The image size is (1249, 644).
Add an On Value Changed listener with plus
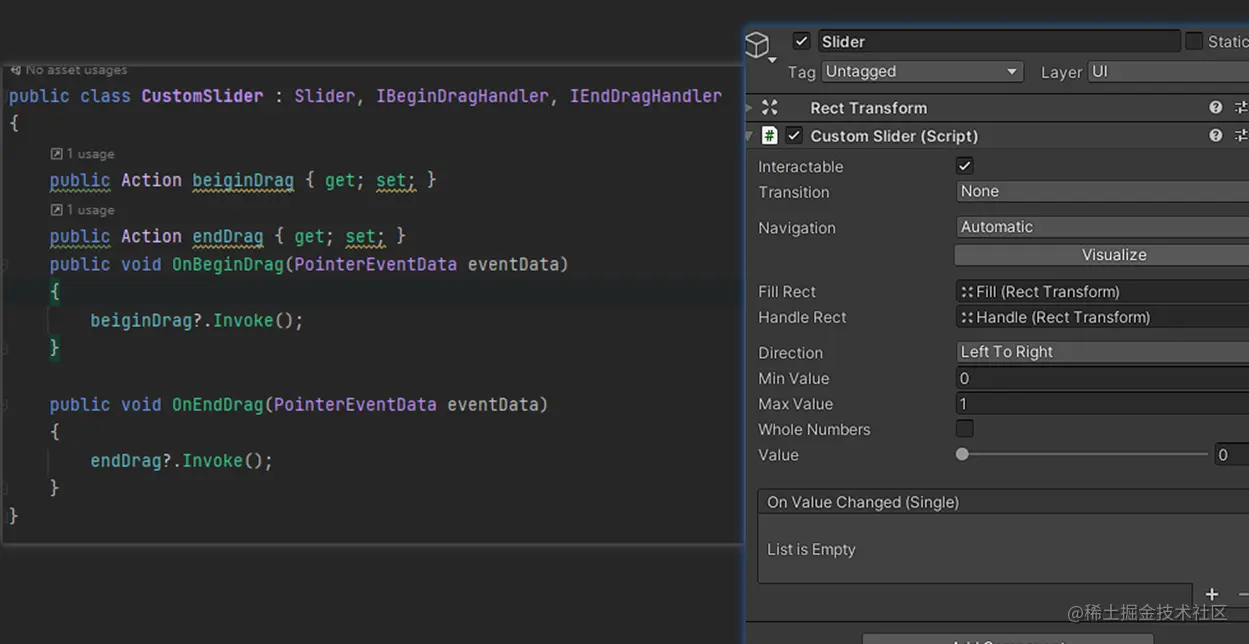coord(1212,594)
